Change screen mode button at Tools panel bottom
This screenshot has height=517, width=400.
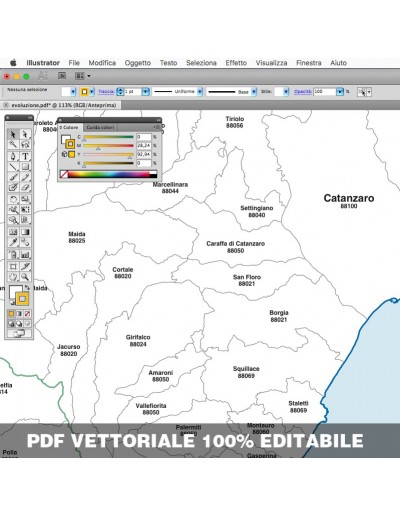[x=19, y=333]
